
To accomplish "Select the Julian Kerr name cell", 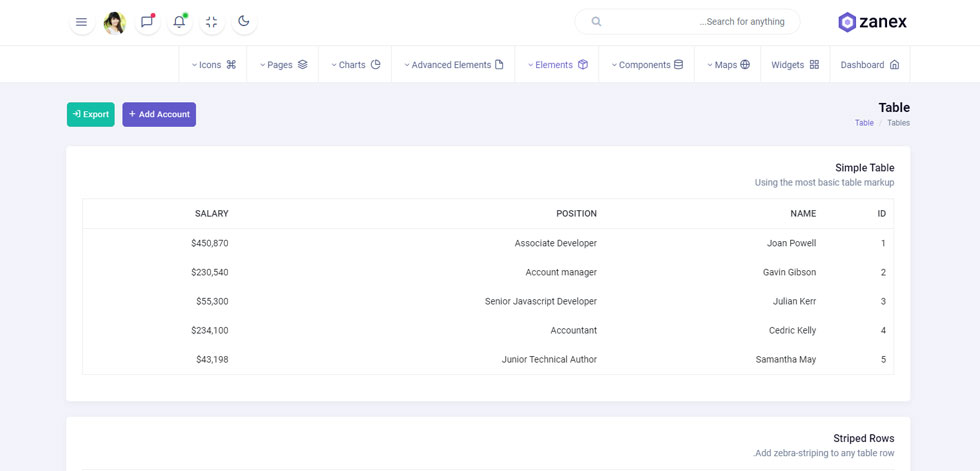I will tap(794, 301).
